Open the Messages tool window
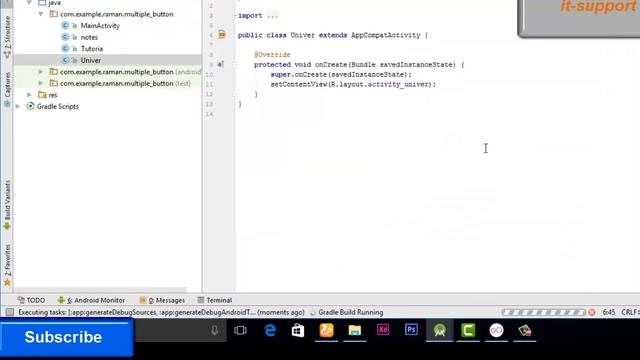This screenshot has height=360, width=640. point(162,300)
